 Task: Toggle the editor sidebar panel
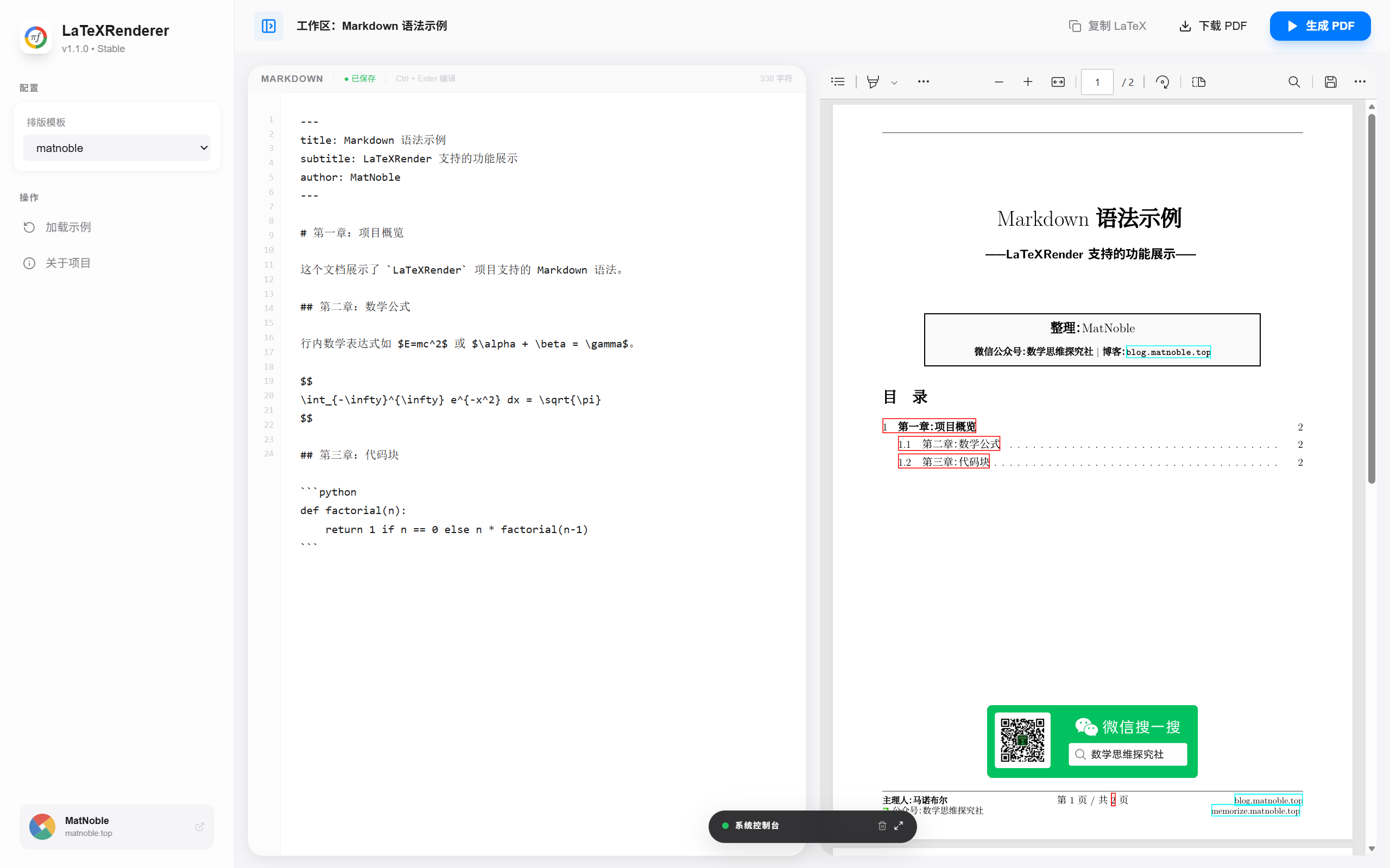(x=268, y=26)
